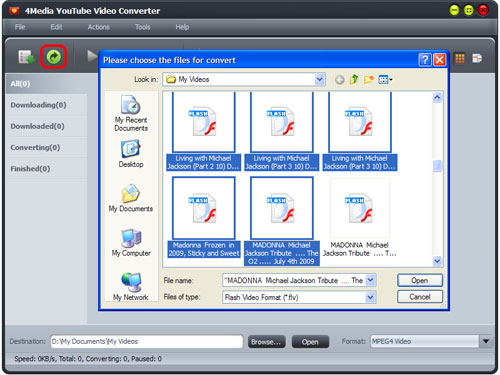The height and width of the screenshot is (375, 500).
Task: Open My Recent Documents place
Action: 131,113
